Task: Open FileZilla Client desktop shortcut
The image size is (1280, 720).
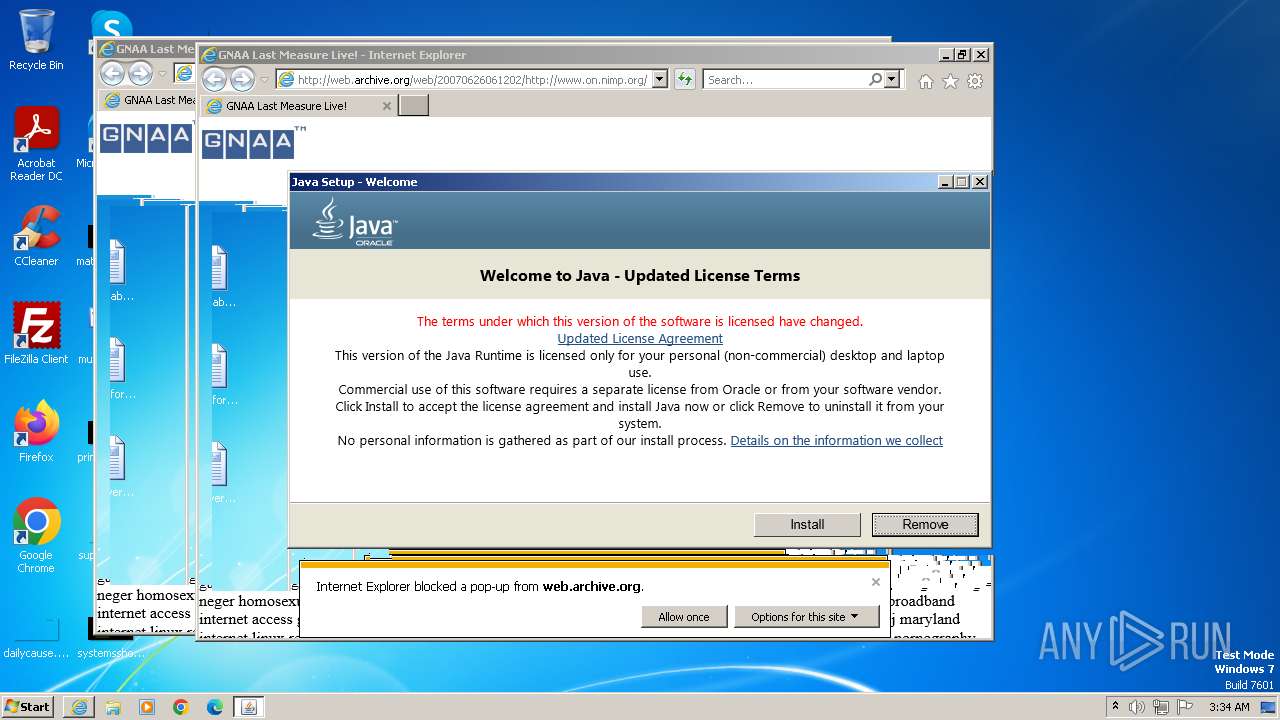Action: (36, 333)
